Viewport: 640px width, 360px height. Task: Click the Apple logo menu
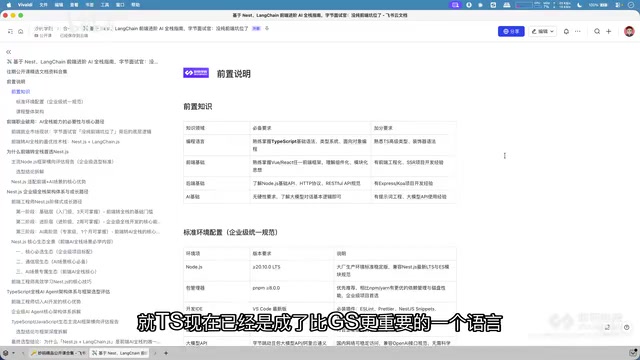point(9,5)
